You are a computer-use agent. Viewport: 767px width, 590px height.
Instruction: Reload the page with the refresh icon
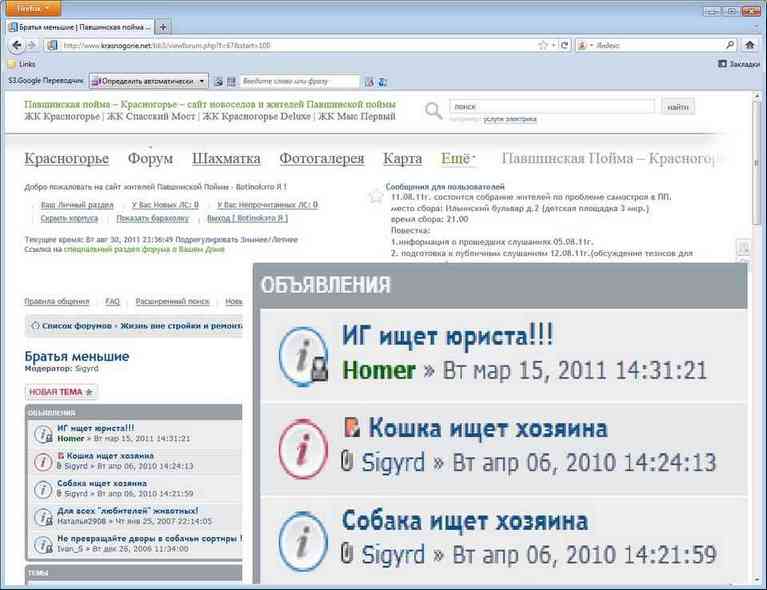566,45
